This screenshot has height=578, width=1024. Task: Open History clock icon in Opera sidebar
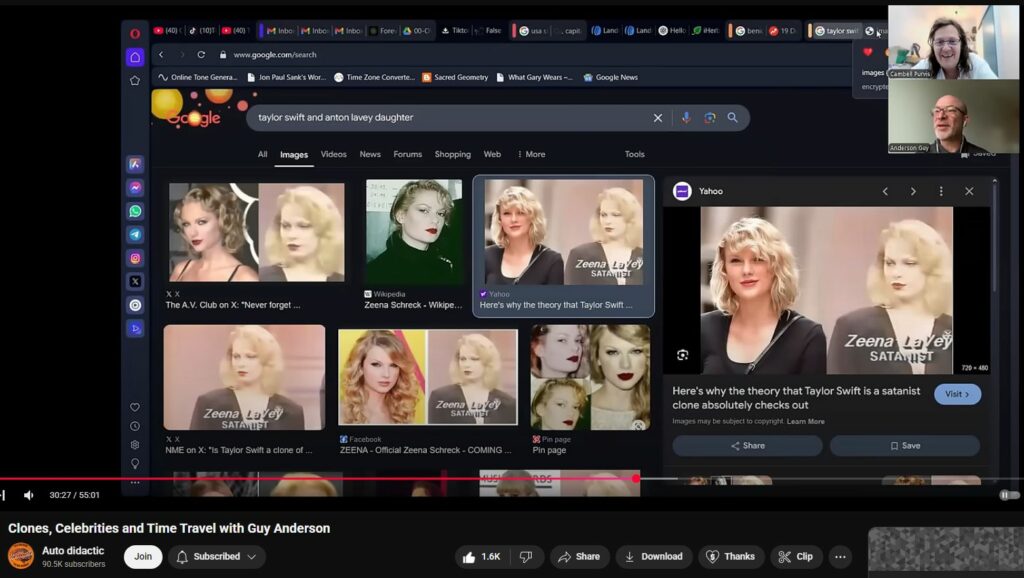(135, 426)
